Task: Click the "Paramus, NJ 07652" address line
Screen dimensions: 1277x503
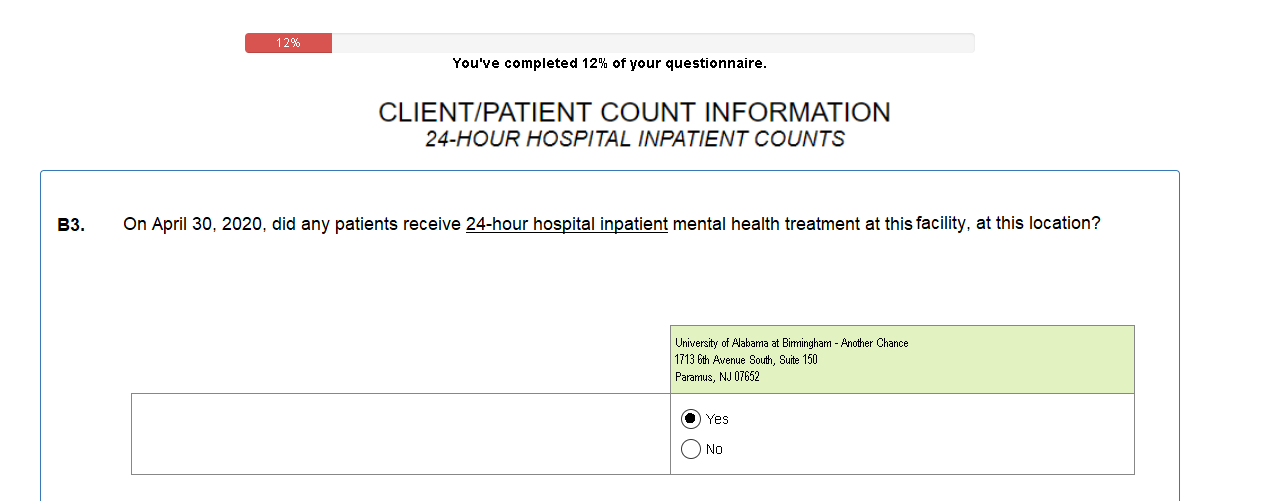Action: [x=717, y=377]
